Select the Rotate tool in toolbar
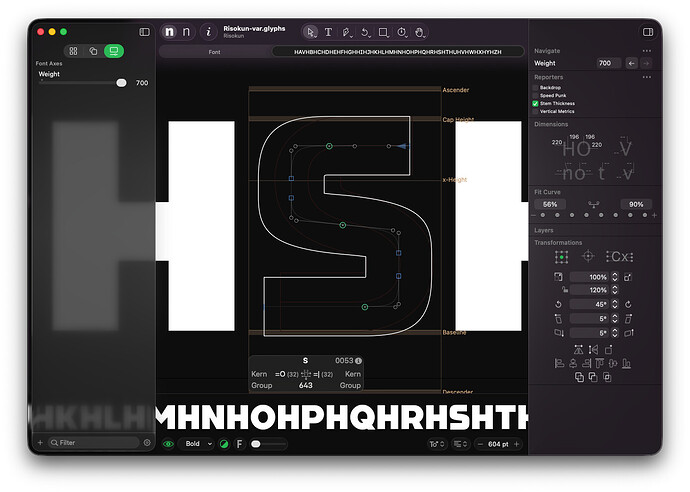Image resolution: width=690 pixels, height=492 pixels. (x=365, y=32)
